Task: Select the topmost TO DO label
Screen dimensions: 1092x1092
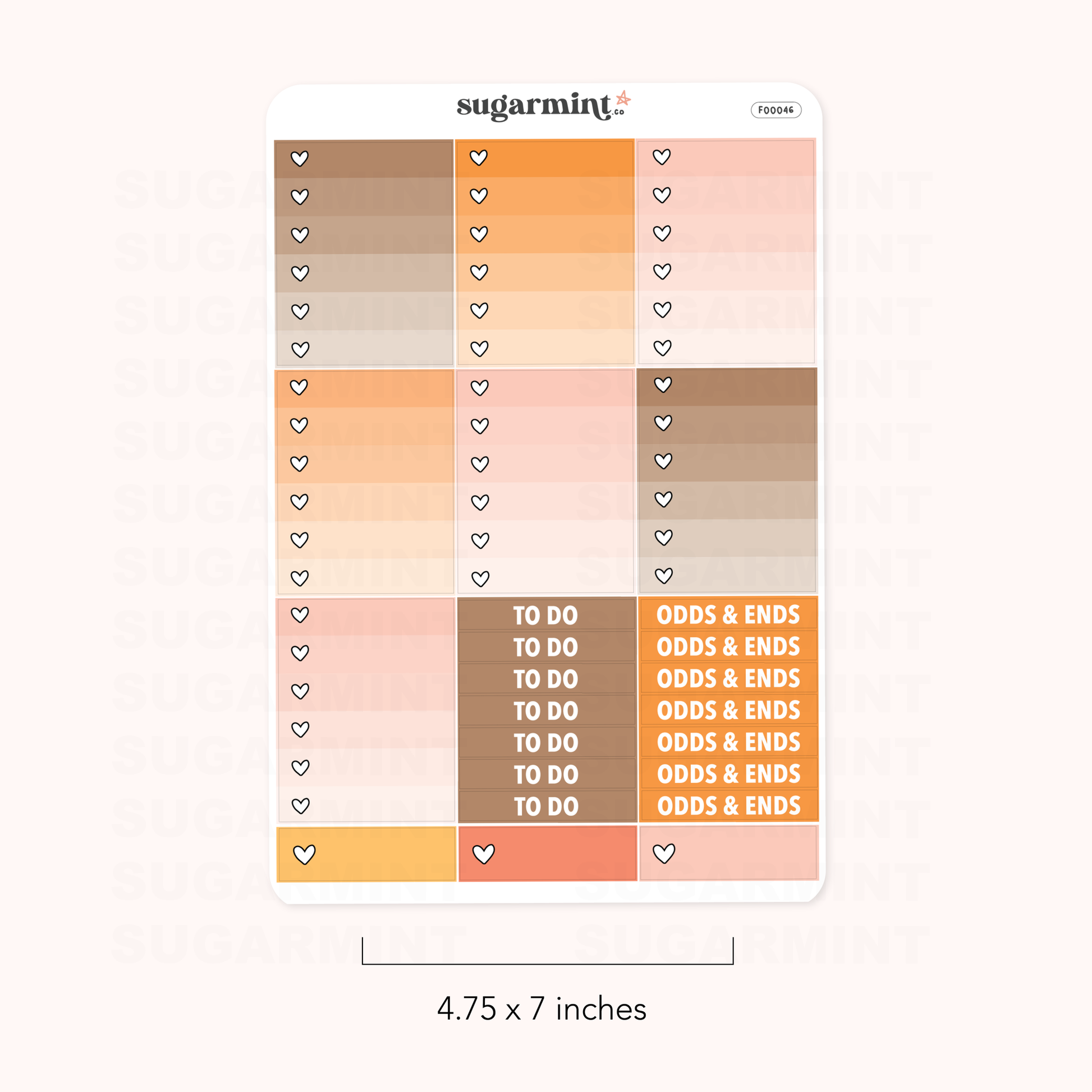Action: click(546, 616)
